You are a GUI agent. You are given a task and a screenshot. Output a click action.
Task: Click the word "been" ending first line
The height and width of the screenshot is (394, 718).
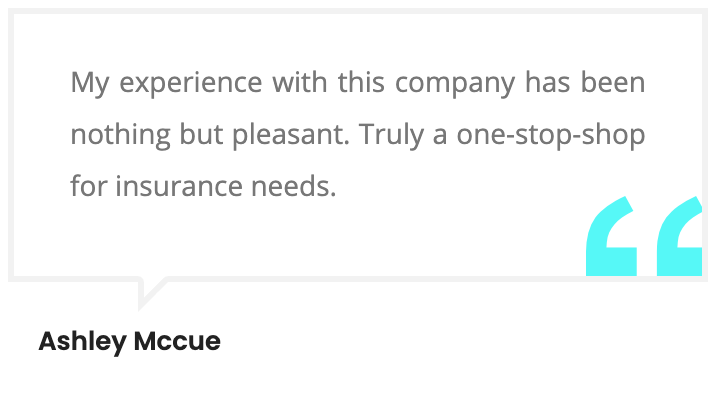click(613, 82)
